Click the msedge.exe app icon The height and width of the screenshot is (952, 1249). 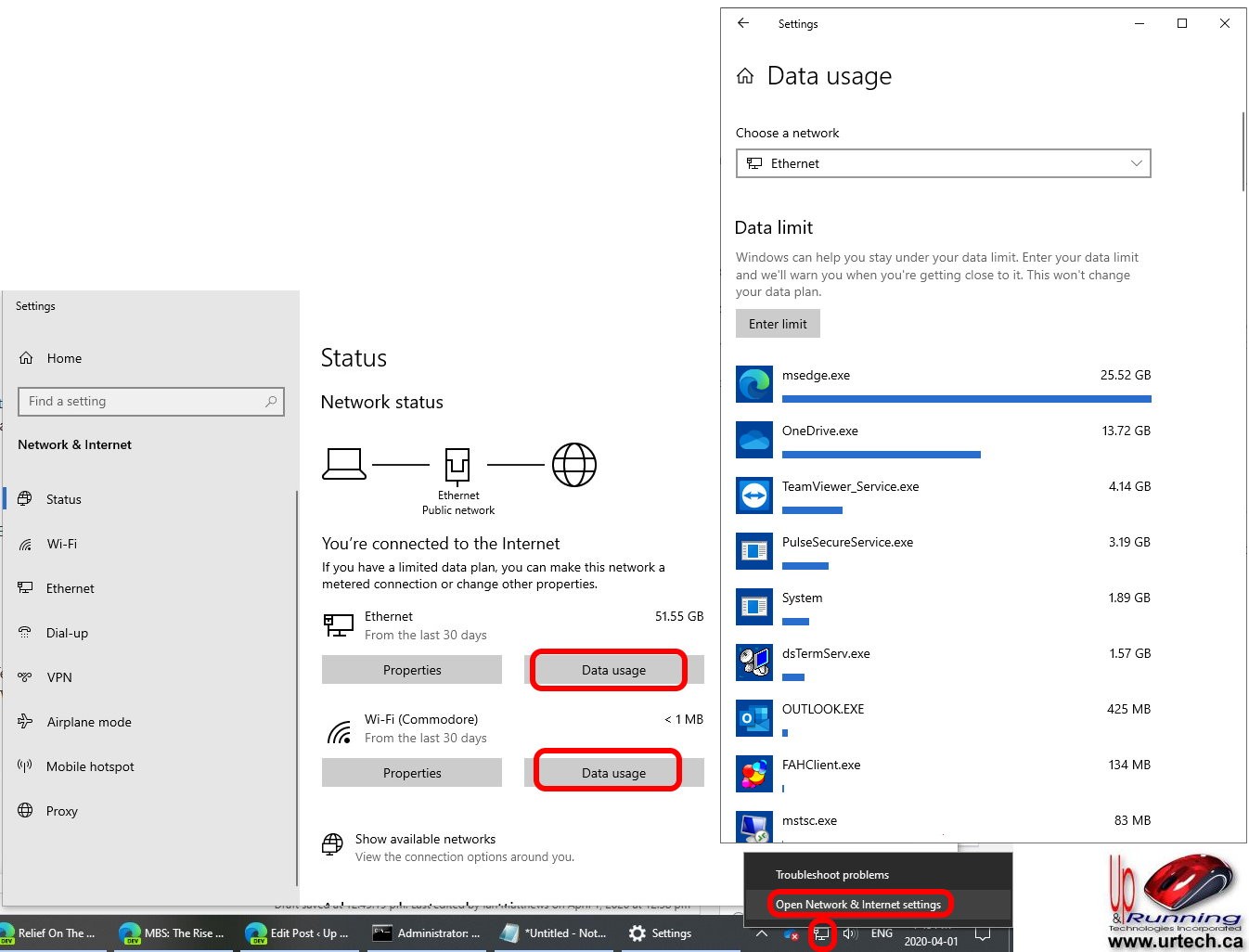(x=754, y=384)
